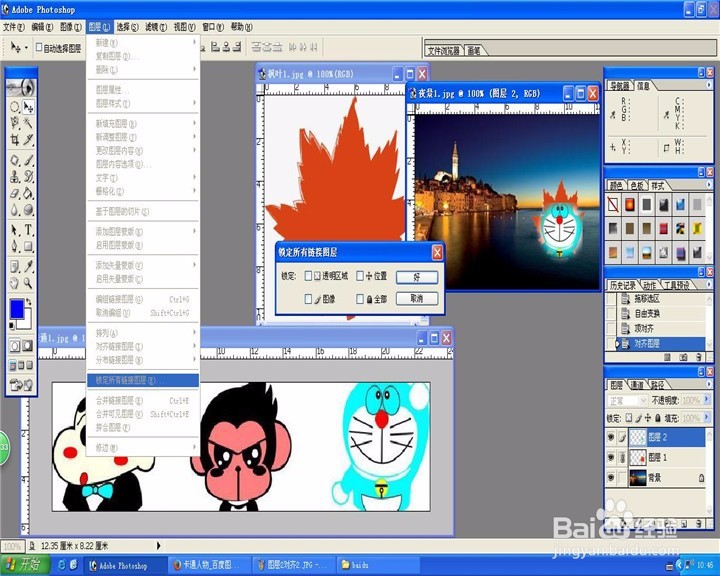Image resolution: width=720 pixels, height=576 pixels.
Task: Open the Styles panel flyout menu arrow
Action: 709,185
